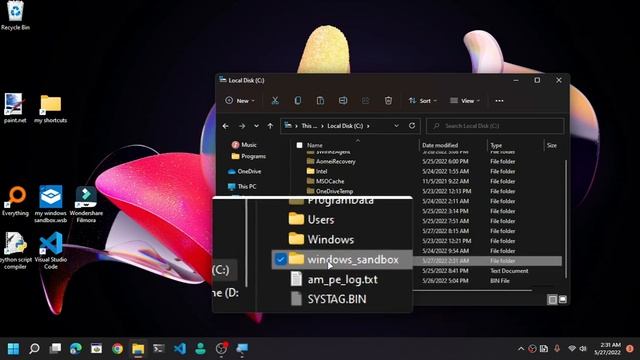Open the New item dropdown

(240, 100)
